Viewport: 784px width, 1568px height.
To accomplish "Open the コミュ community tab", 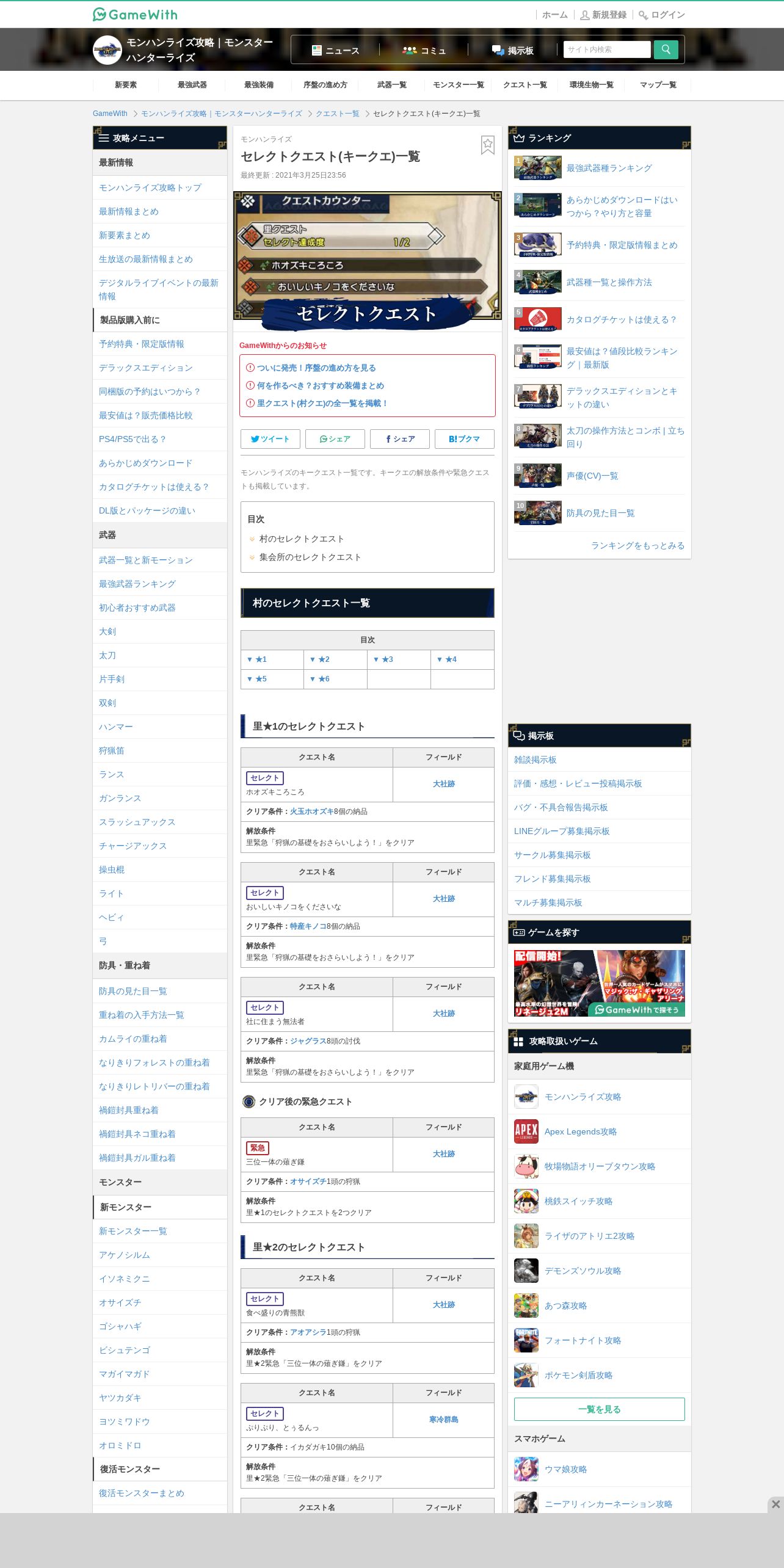I will pos(424,50).
